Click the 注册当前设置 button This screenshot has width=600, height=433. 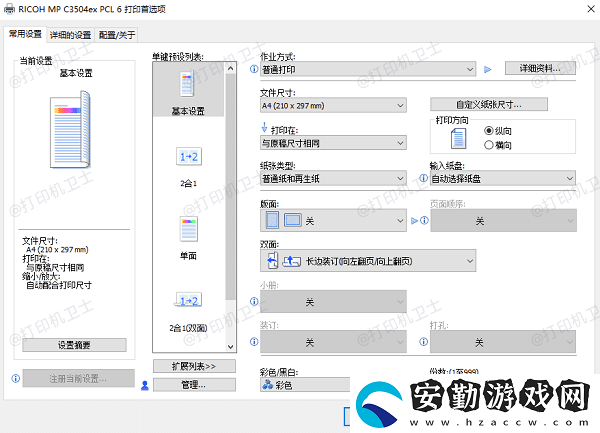point(78,378)
